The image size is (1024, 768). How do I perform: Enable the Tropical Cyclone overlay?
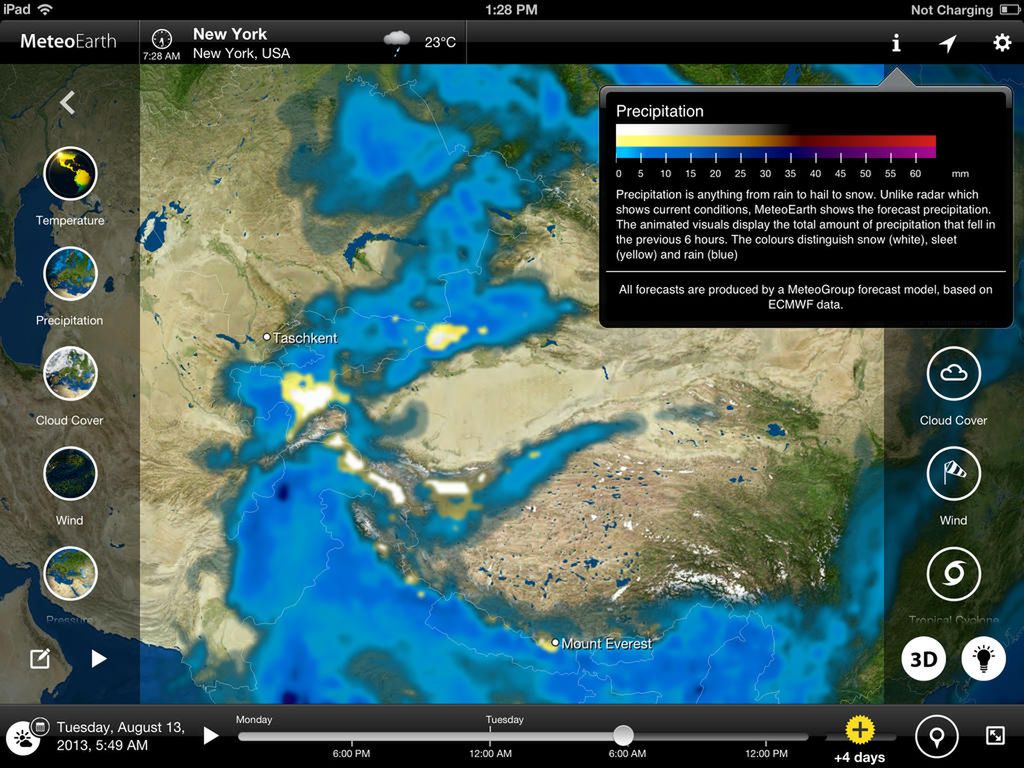pyautogui.click(x=953, y=573)
